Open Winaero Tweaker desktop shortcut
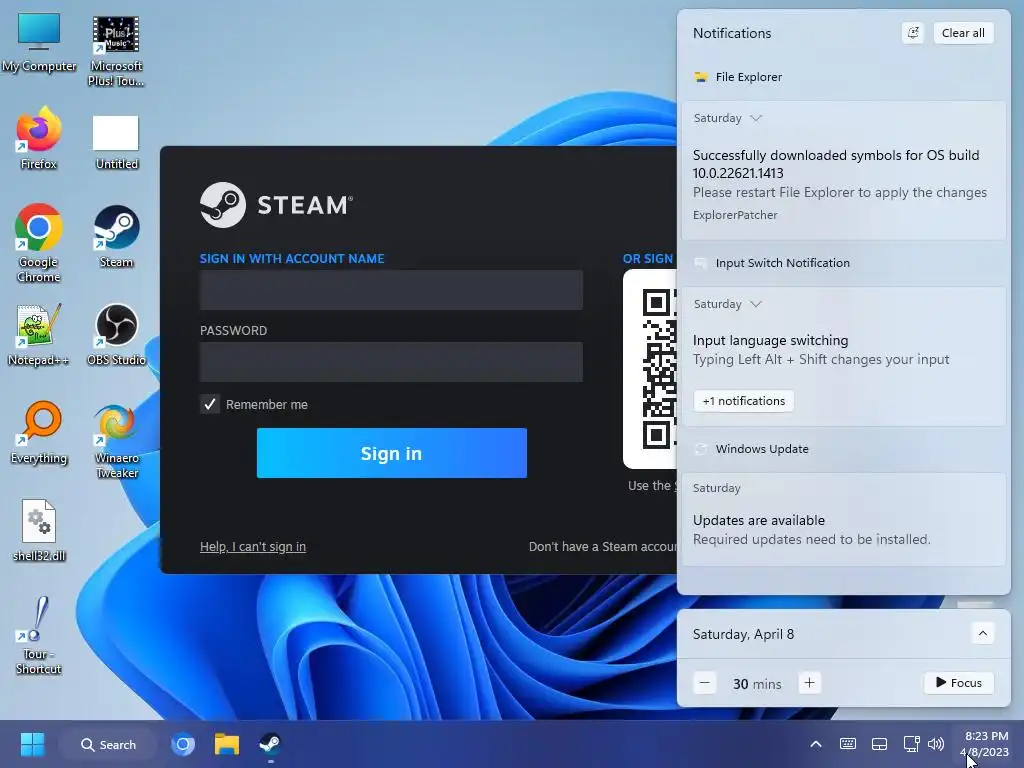This screenshot has width=1024, height=768. (116, 441)
